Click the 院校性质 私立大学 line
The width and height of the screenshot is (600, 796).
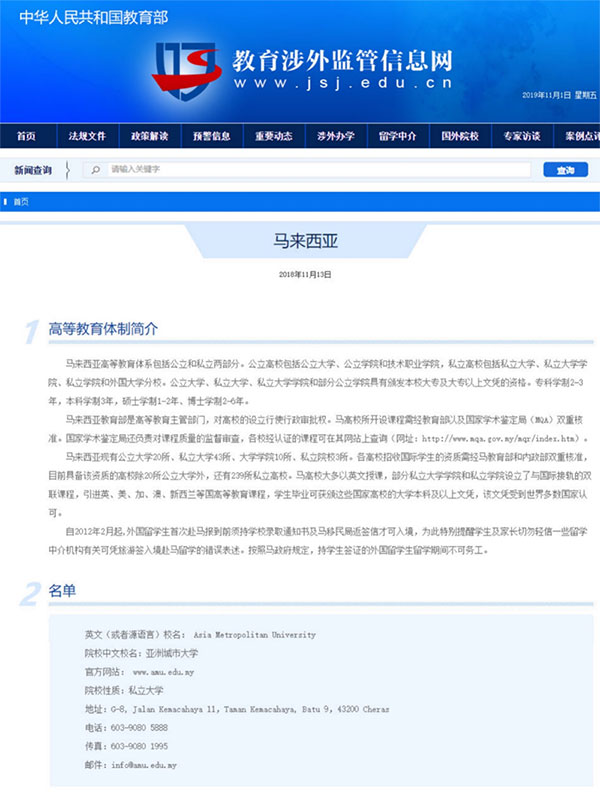tap(124, 690)
